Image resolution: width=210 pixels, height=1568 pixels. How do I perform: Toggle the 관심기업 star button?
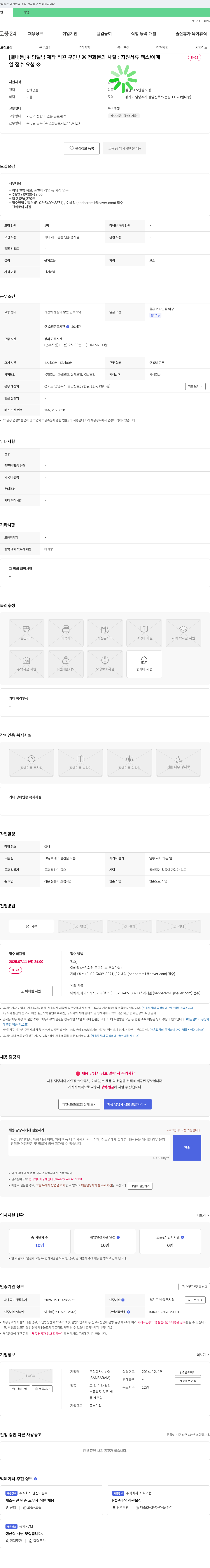tap(19, 1389)
